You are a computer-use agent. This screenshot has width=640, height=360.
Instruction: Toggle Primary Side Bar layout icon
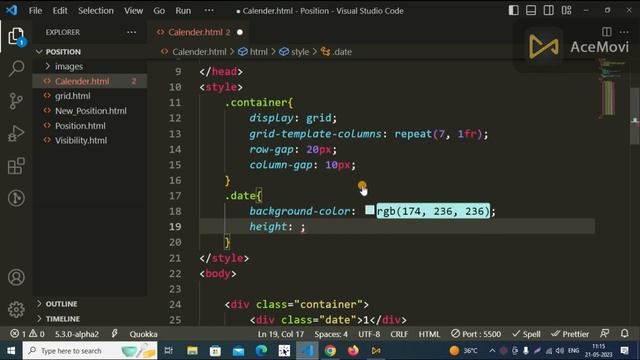pyautogui.click(x=513, y=11)
